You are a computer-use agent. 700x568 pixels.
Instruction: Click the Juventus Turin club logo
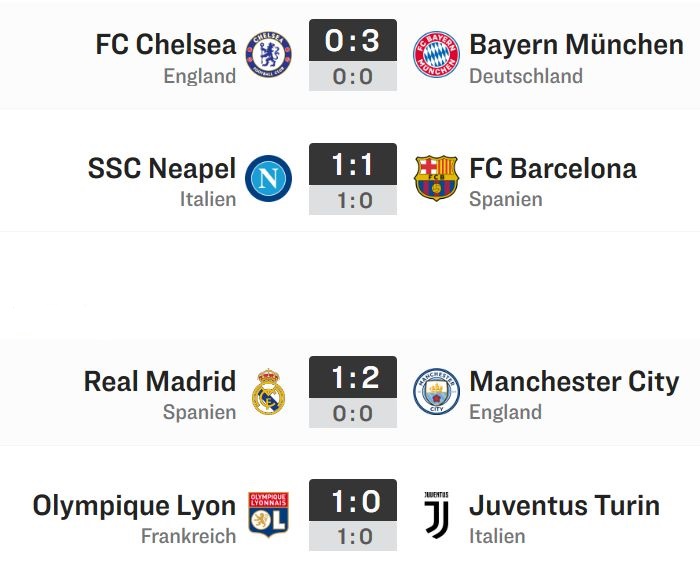(436, 514)
